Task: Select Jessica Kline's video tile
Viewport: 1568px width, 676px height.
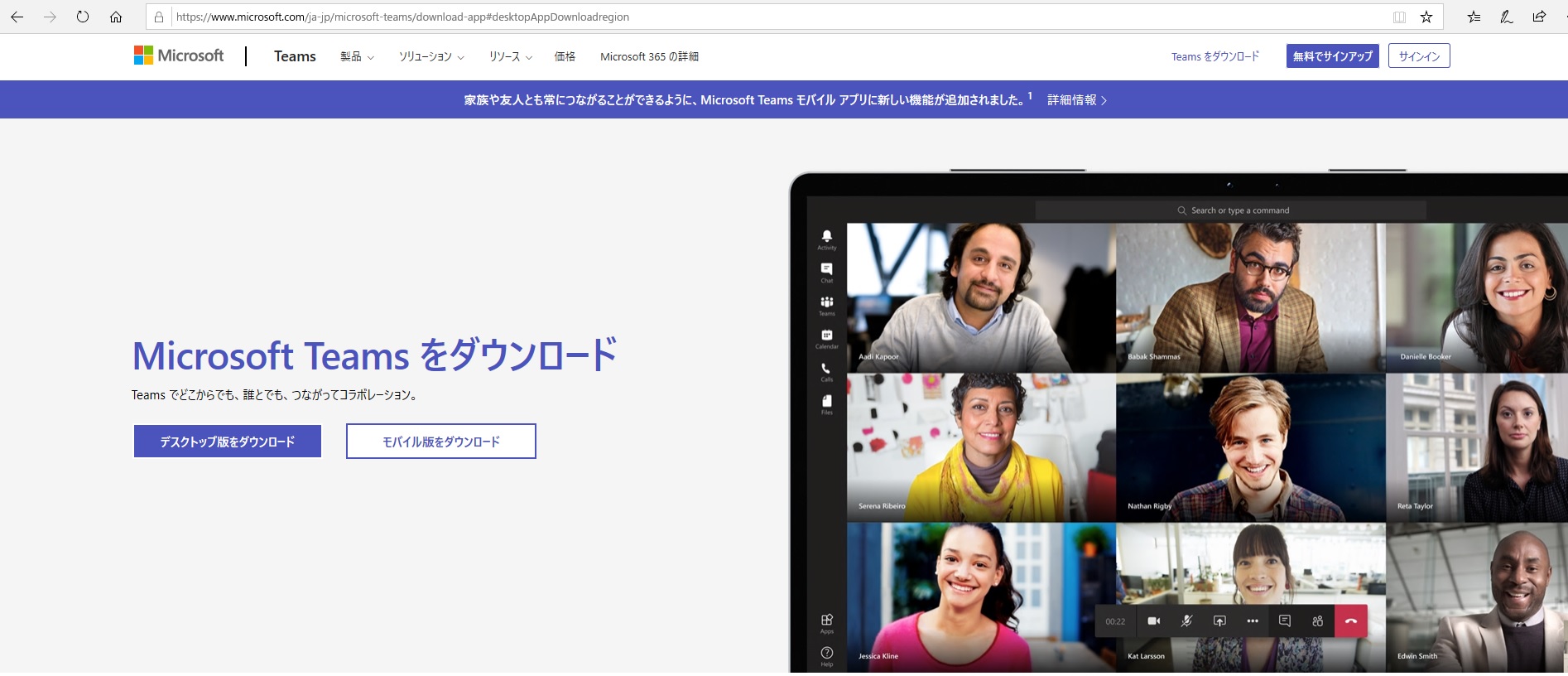Action: click(x=981, y=597)
